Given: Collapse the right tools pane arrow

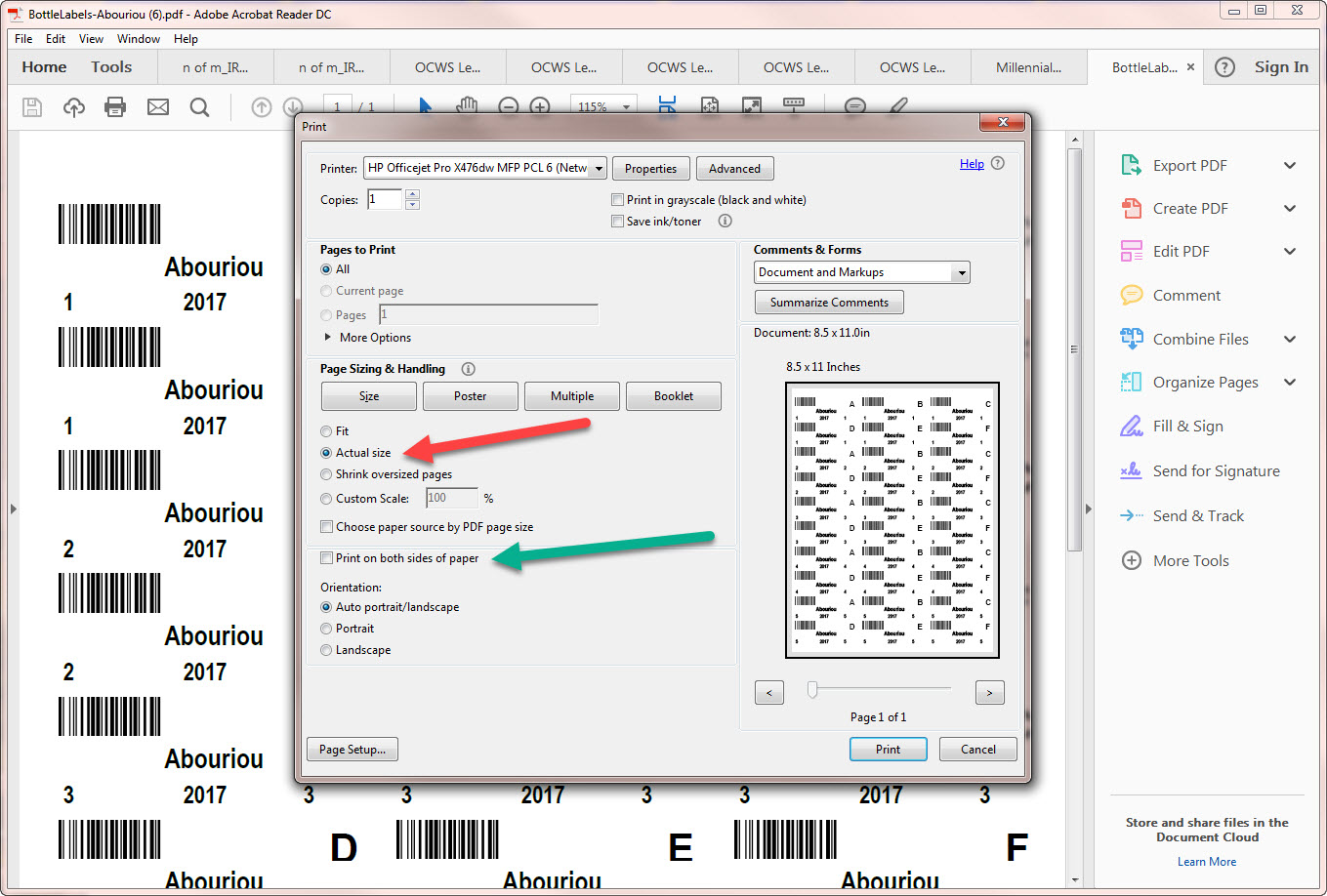Looking at the screenshot, I should (x=1089, y=509).
